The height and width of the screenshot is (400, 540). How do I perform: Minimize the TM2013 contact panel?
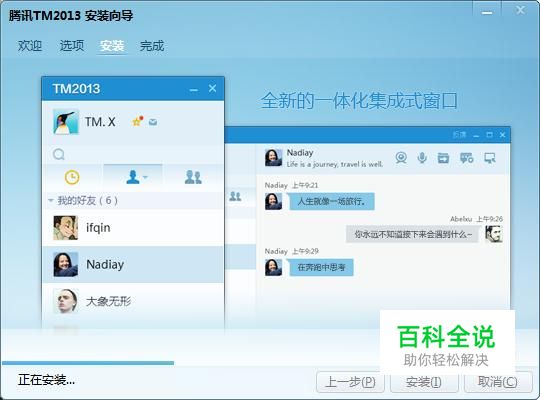click(194, 90)
